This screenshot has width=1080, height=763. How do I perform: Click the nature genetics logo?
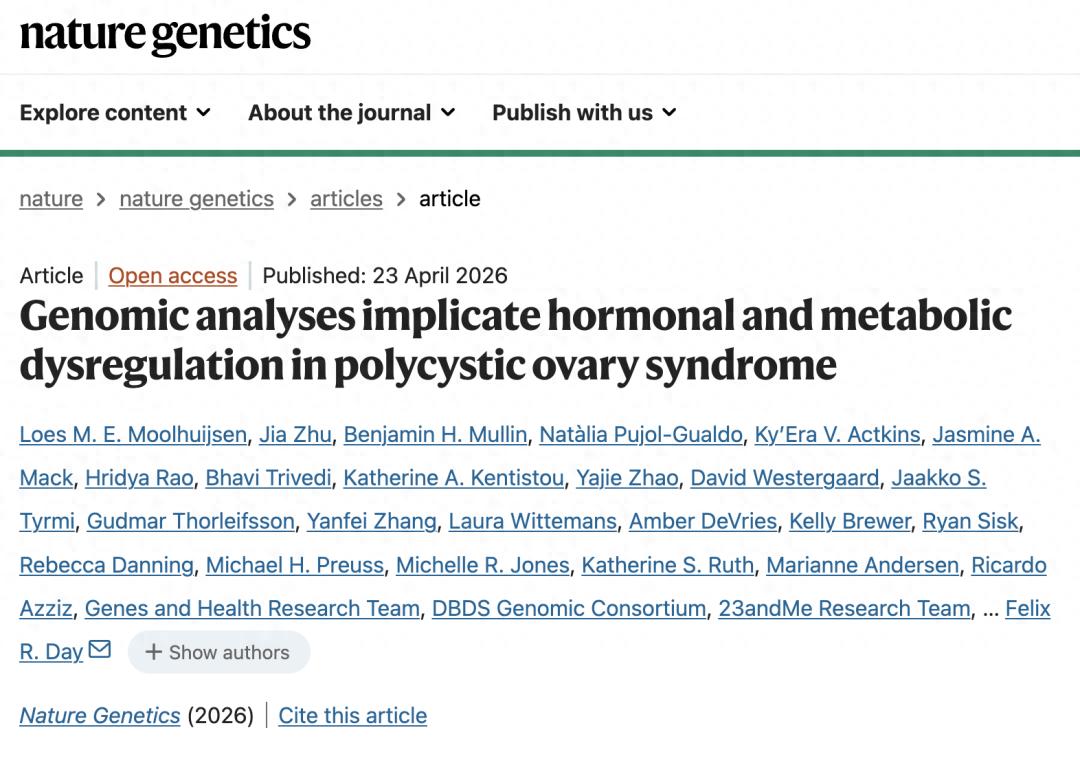point(165,34)
